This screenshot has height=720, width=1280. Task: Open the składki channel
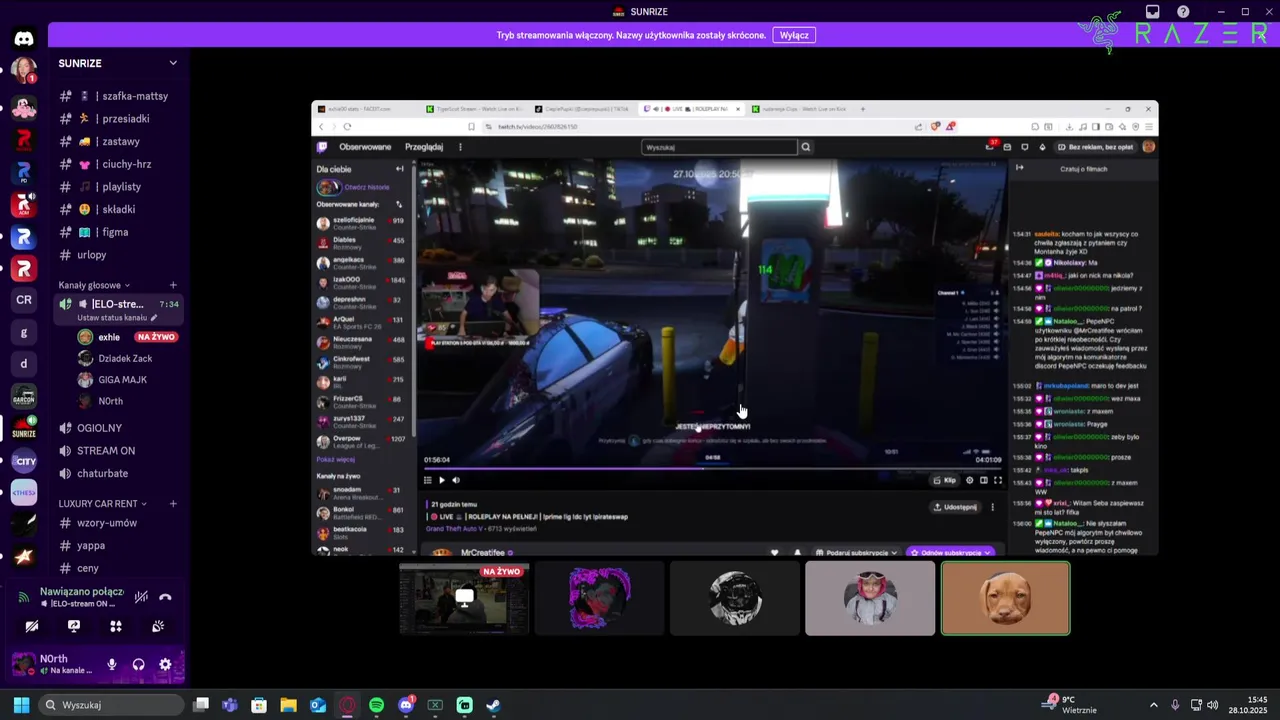(120, 209)
